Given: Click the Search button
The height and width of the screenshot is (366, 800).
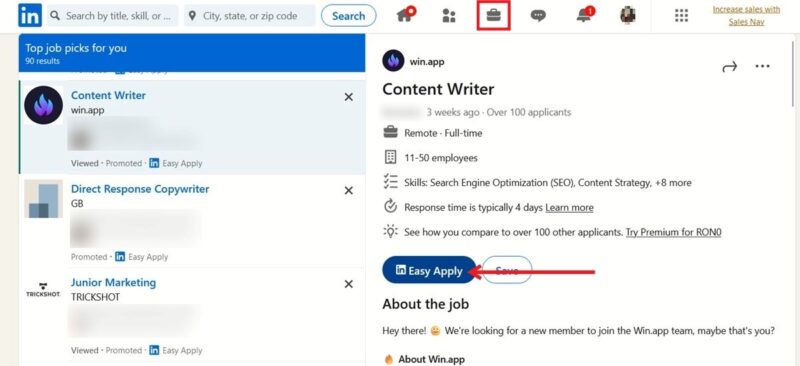Looking at the screenshot, I should pos(348,16).
